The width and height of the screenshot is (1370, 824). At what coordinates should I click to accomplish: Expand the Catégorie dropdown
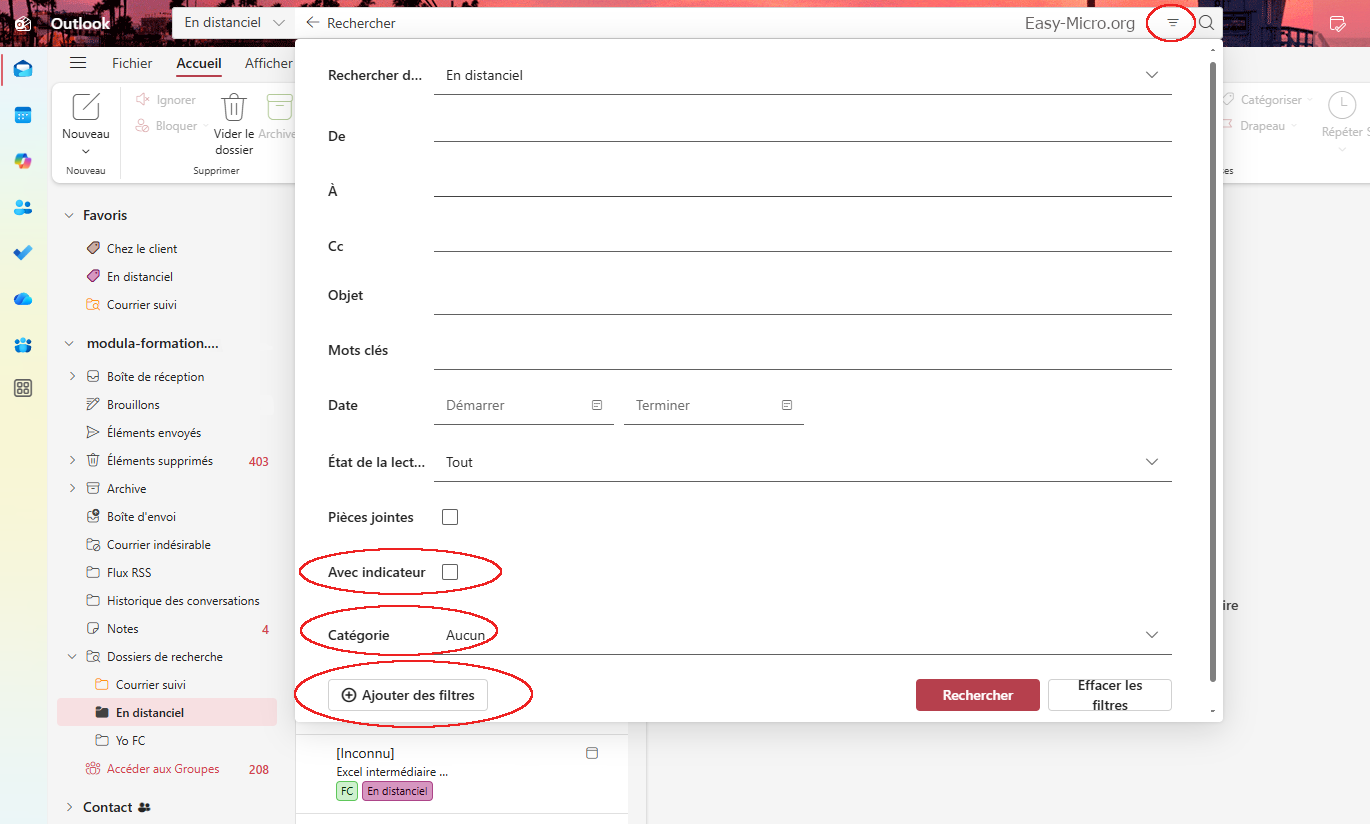[x=1151, y=635]
